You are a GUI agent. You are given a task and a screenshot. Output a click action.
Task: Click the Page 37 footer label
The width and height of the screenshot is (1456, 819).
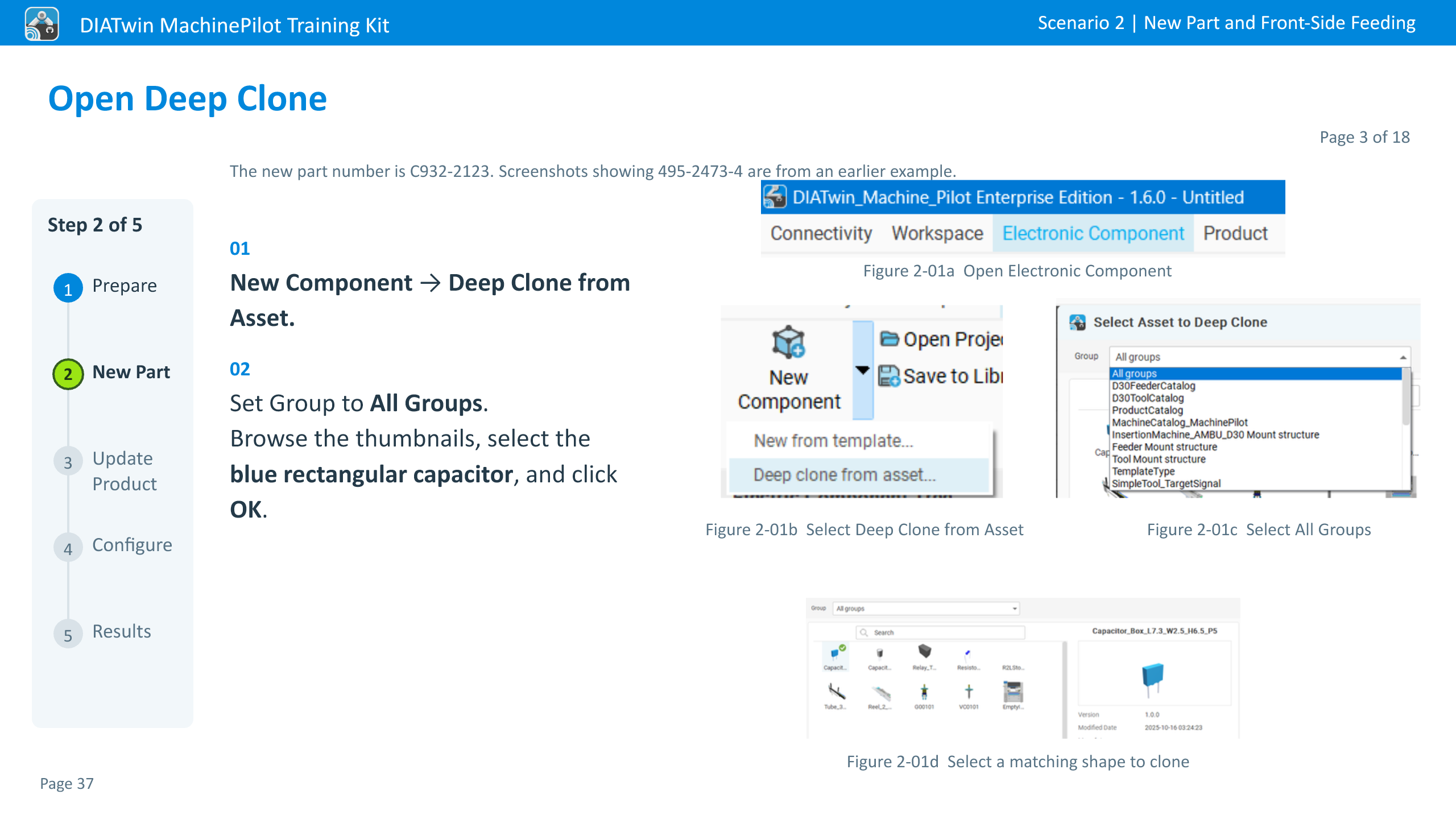[x=67, y=784]
